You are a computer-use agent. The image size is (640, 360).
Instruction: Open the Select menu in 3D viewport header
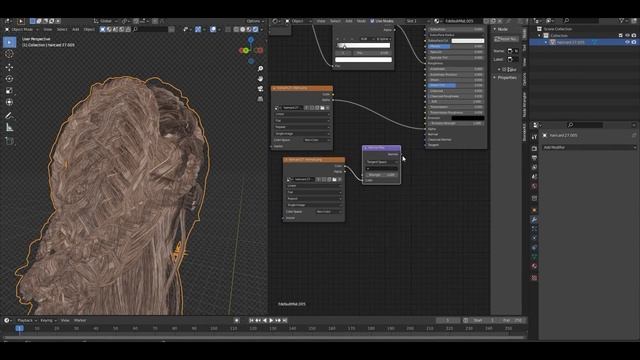62,29
